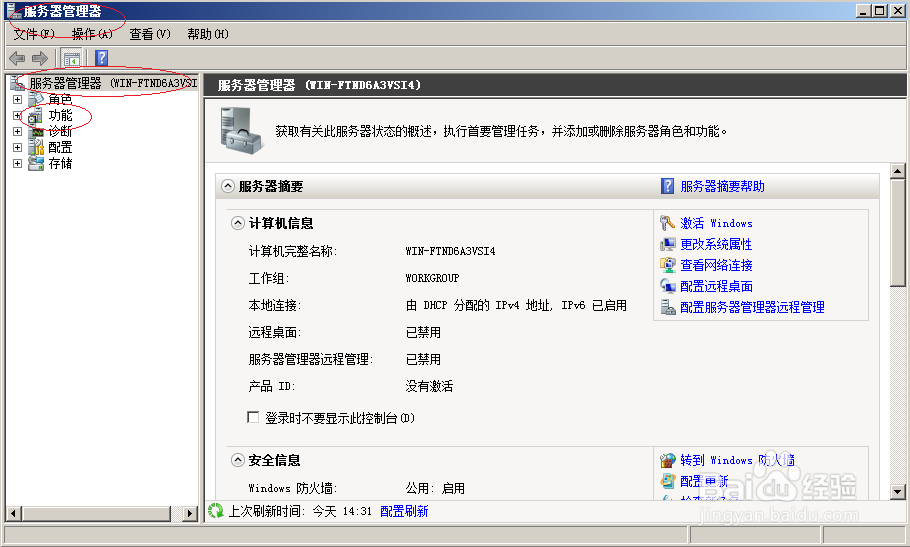Image resolution: width=910 pixels, height=547 pixels.
Task: Click the key icon beside 激活 Windows
Action: coord(667,223)
